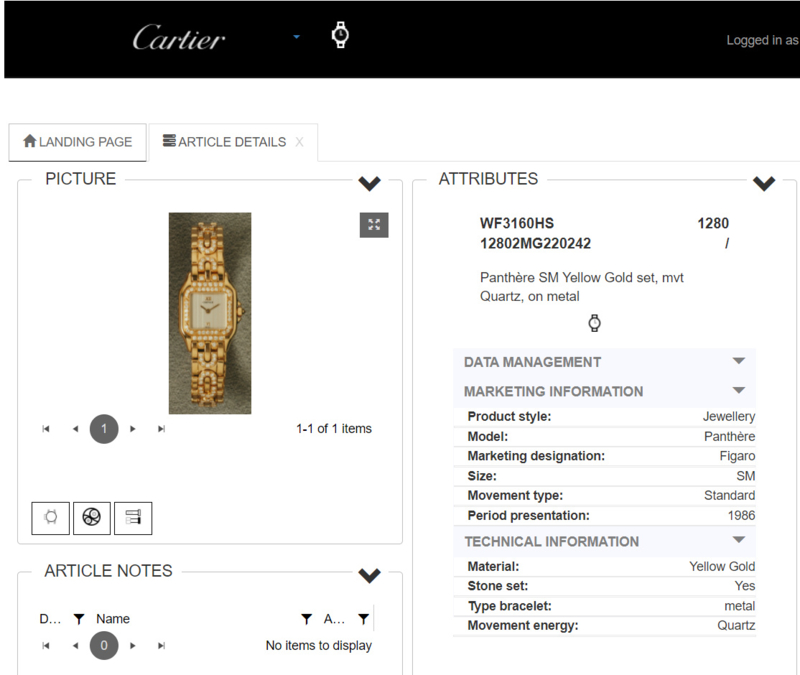Sort Article Notes by D... column header
The height and width of the screenshot is (675, 800).
[x=50, y=619]
